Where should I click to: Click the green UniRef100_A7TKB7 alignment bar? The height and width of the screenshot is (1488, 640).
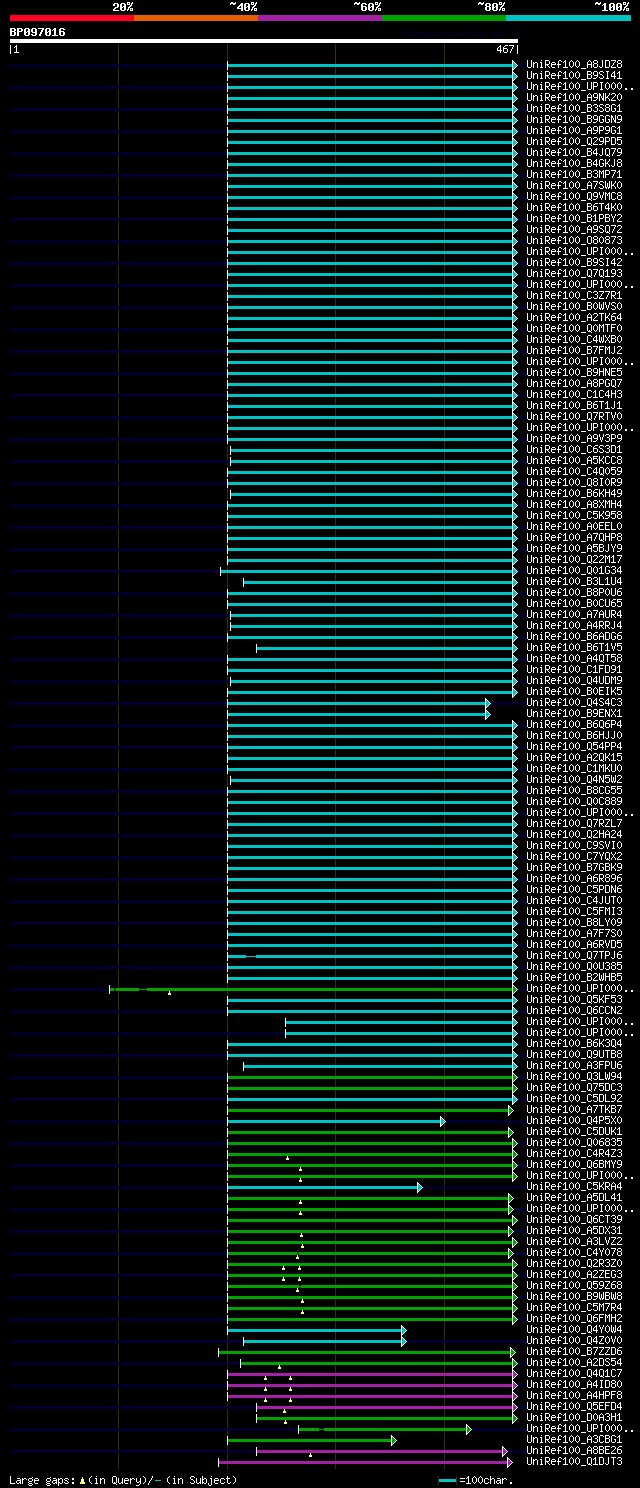369,1110
